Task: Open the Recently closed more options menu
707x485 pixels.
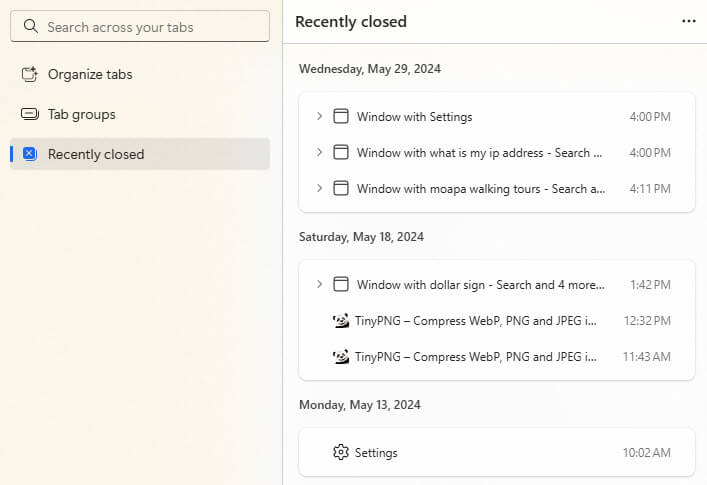Action: click(688, 21)
